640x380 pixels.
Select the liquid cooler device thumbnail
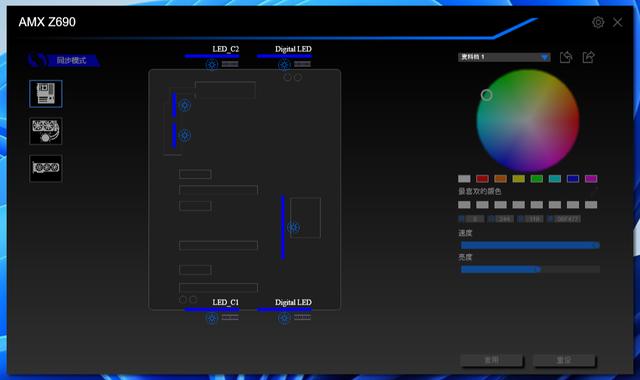46,131
